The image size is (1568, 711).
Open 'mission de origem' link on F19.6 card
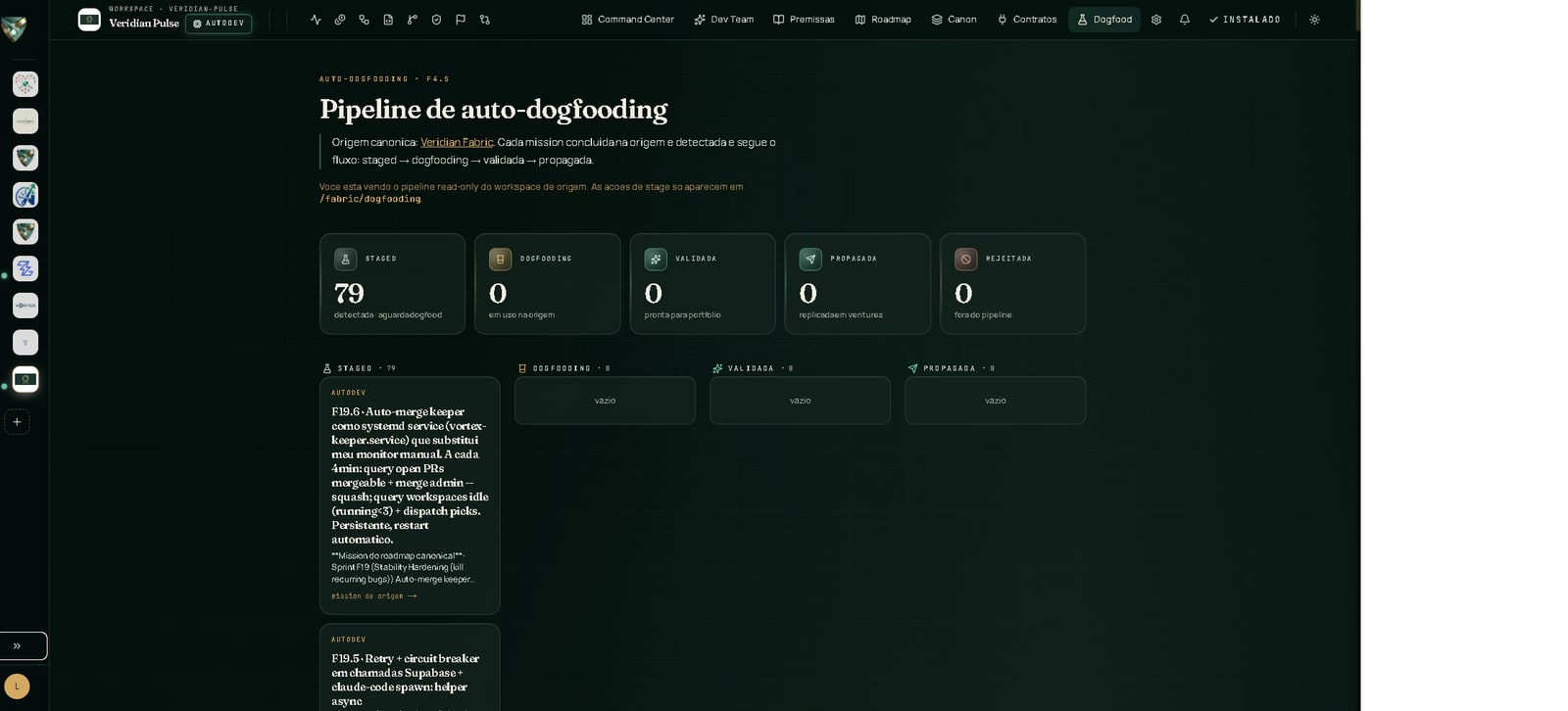pyautogui.click(x=373, y=595)
